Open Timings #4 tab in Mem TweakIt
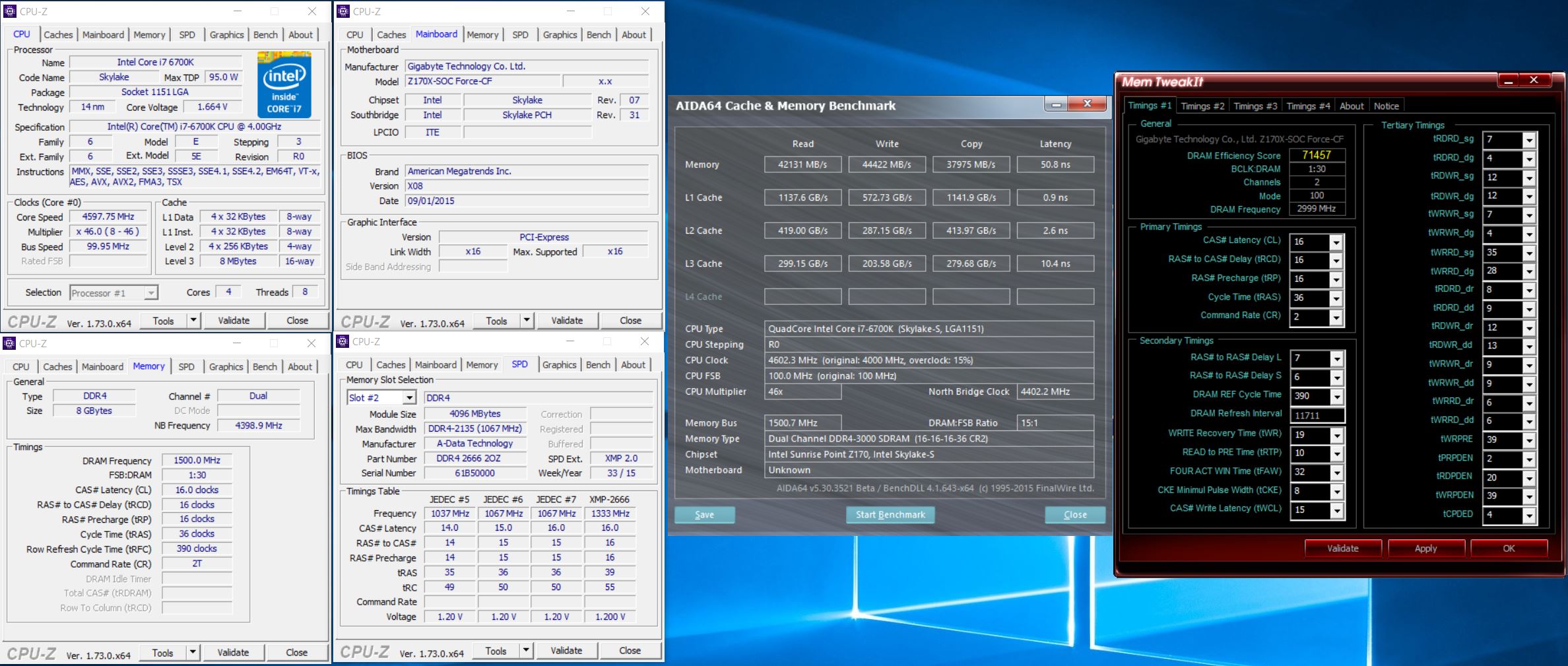1568x666 pixels. [1308, 106]
